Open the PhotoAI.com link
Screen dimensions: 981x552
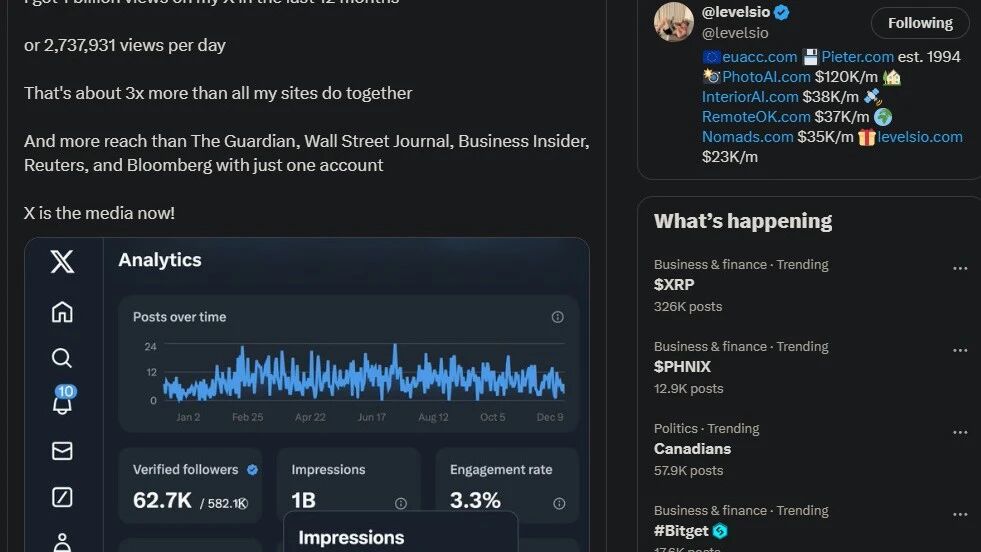tap(766, 76)
